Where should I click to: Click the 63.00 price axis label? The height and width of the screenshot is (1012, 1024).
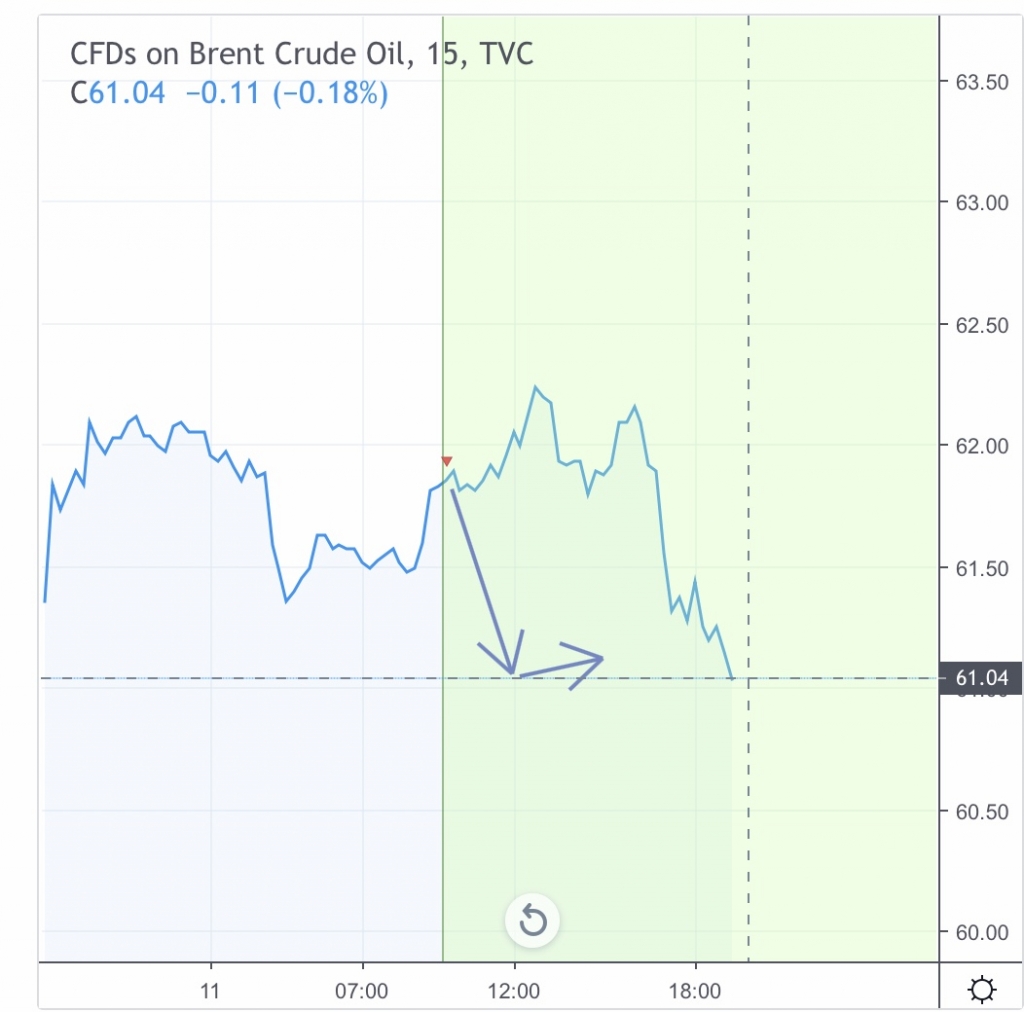click(x=981, y=203)
